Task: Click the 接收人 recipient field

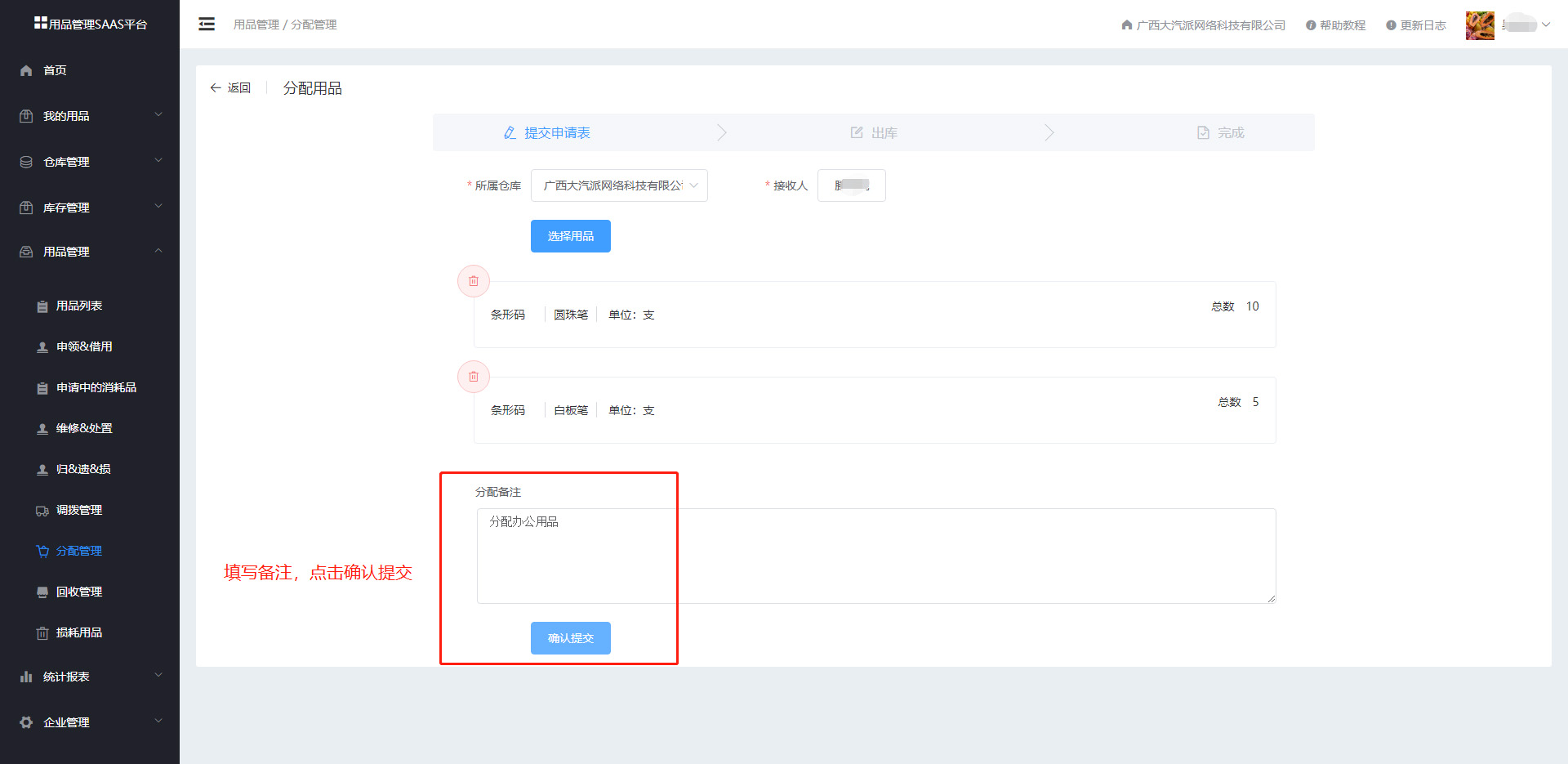Action: pyautogui.click(x=851, y=185)
